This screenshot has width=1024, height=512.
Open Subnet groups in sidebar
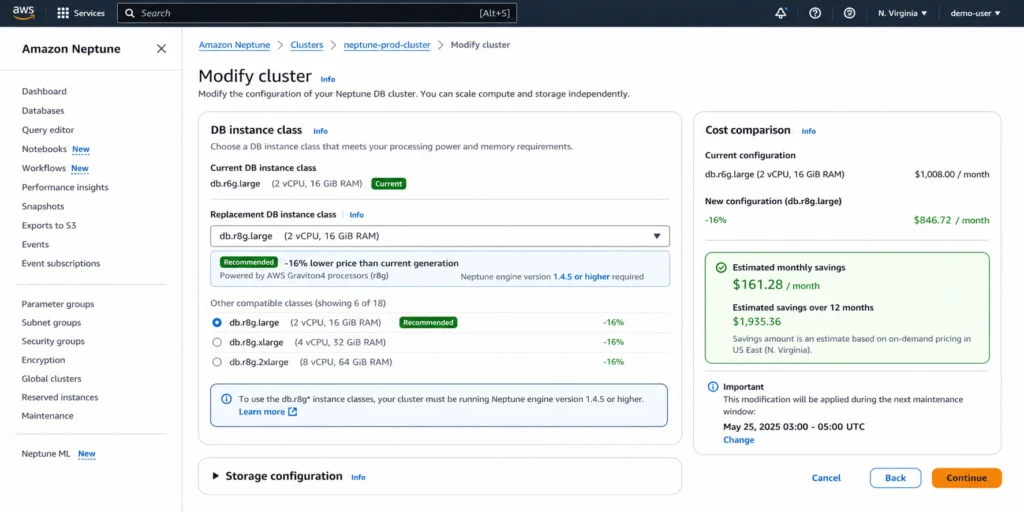click(51, 323)
